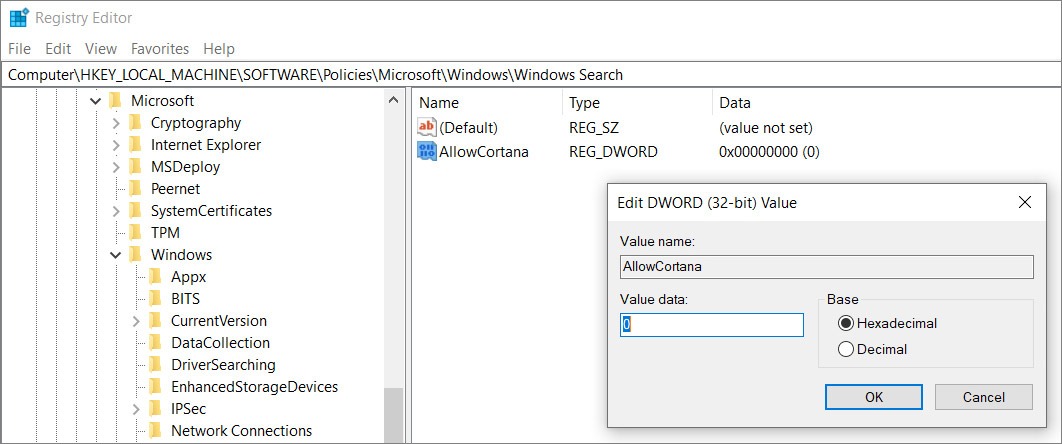Select the CurrentVersion folder icon
This screenshot has height=444, width=1062.
(x=155, y=320)
